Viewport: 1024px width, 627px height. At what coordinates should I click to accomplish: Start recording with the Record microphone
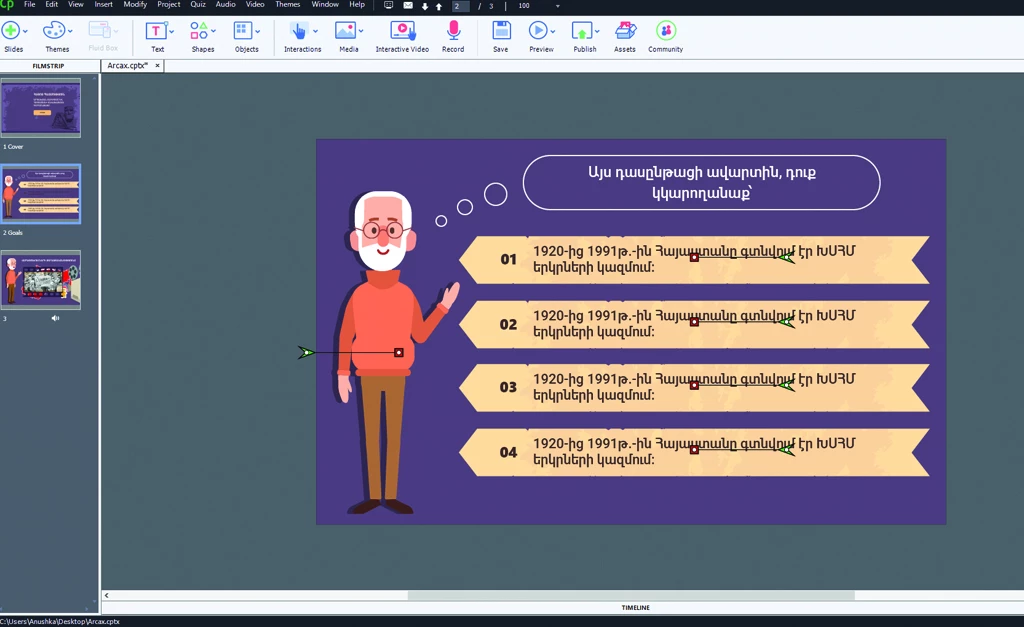[x=453, y=31]
